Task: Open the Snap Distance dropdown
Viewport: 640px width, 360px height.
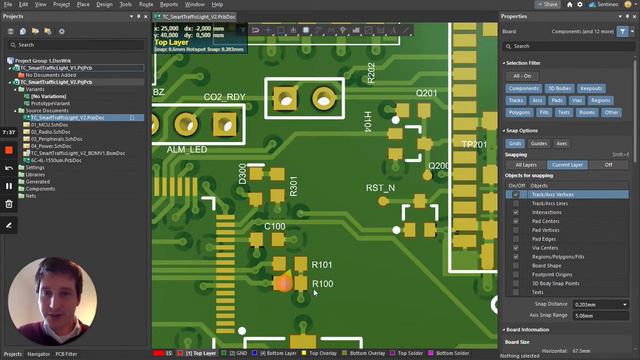Action: point(625,304)
